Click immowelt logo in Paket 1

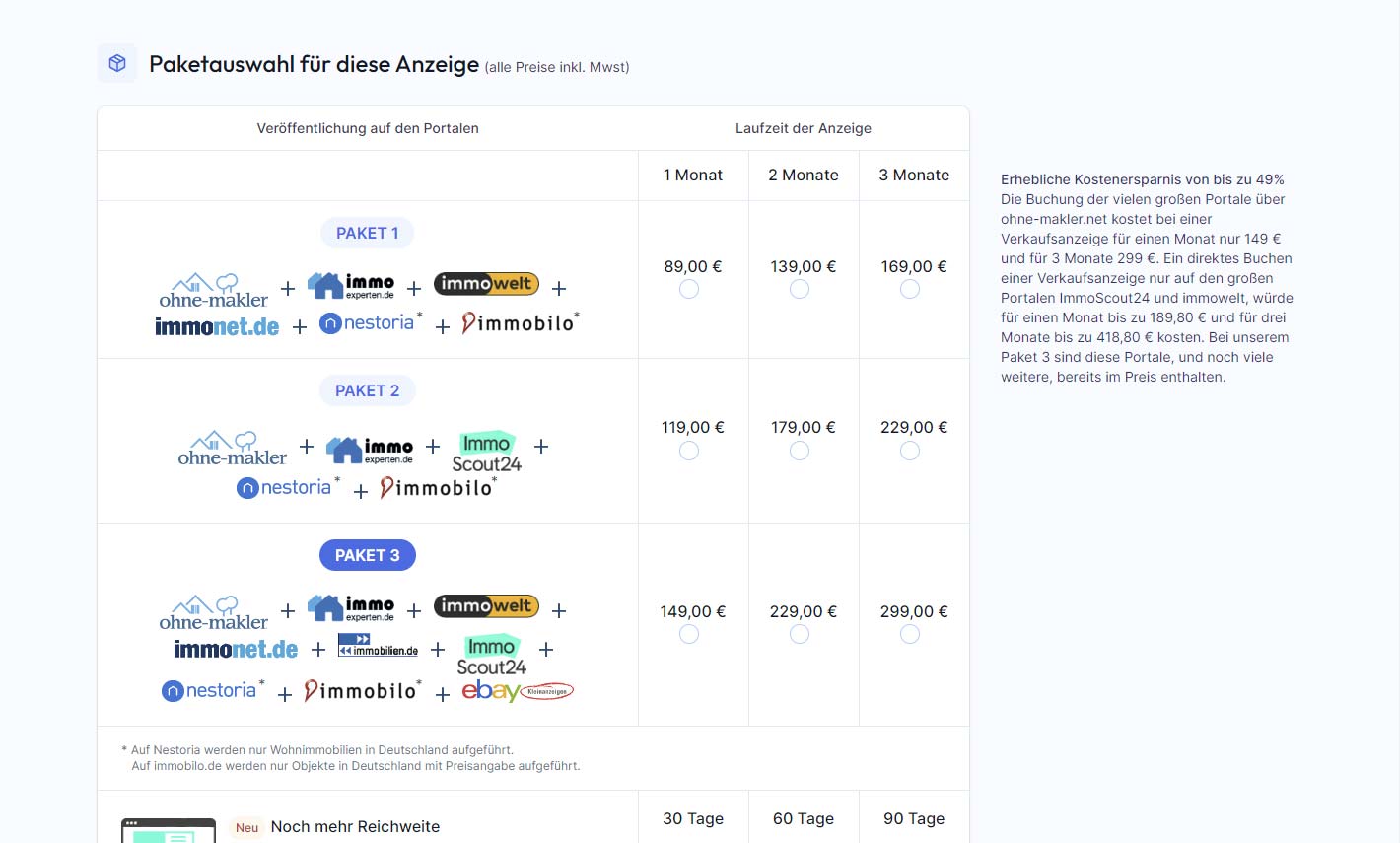[x=486, y=284]
